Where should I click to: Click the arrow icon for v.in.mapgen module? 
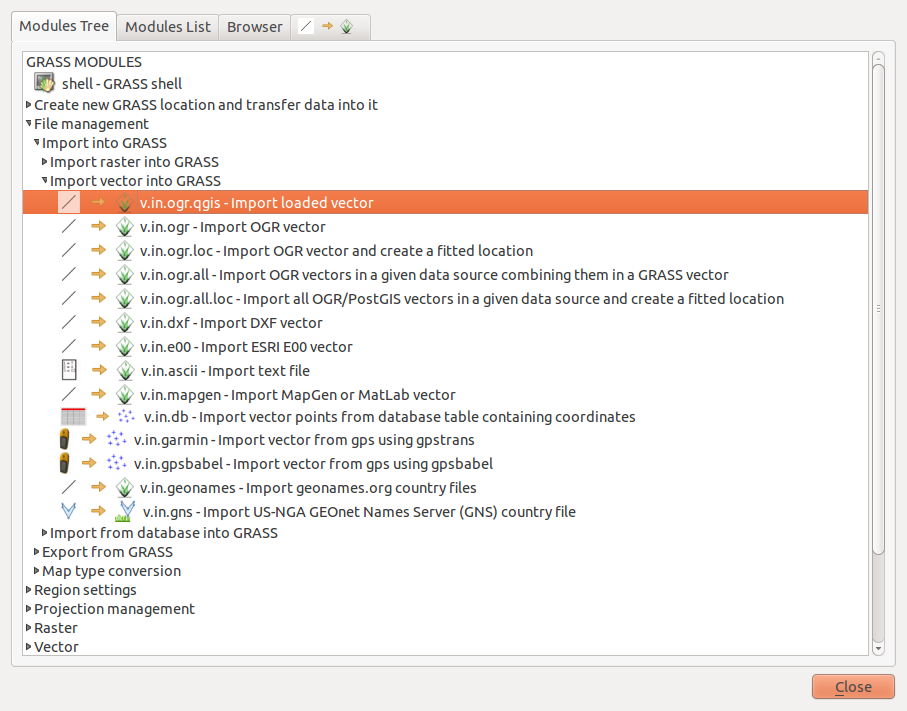tap(98, 395)
